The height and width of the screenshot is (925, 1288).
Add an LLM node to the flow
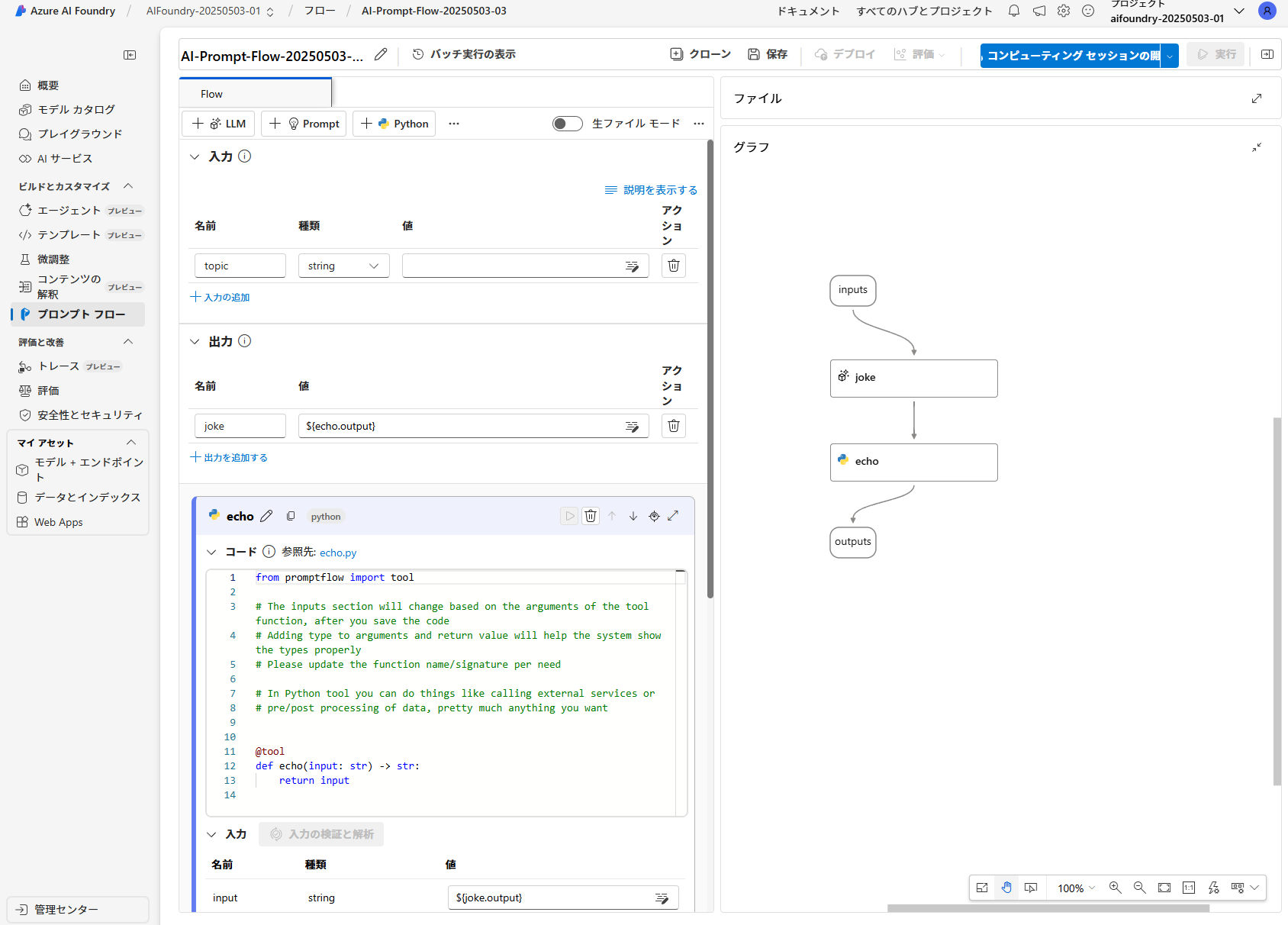[x=218, y=123]
